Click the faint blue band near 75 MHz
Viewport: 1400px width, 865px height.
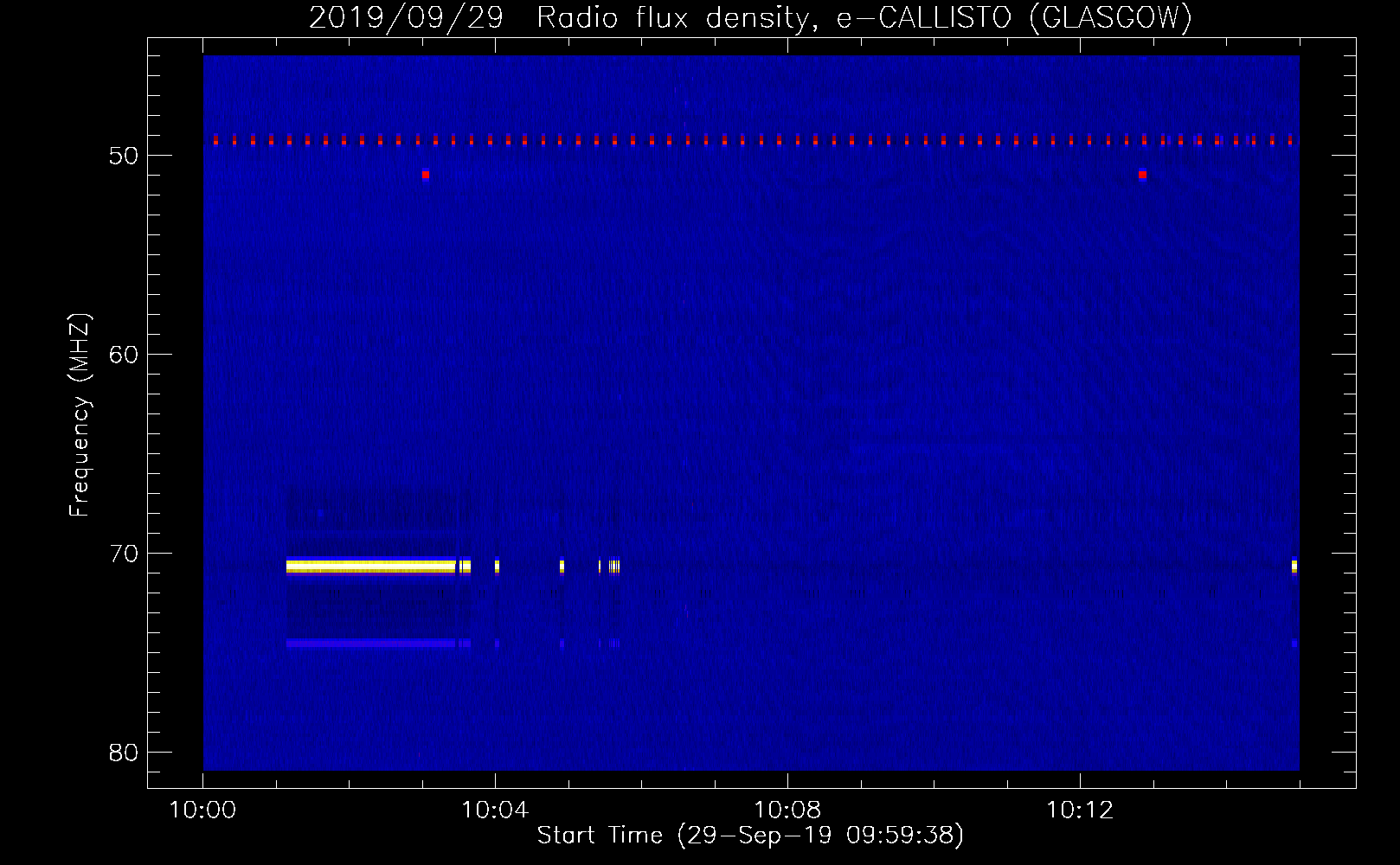pos(371,644)
